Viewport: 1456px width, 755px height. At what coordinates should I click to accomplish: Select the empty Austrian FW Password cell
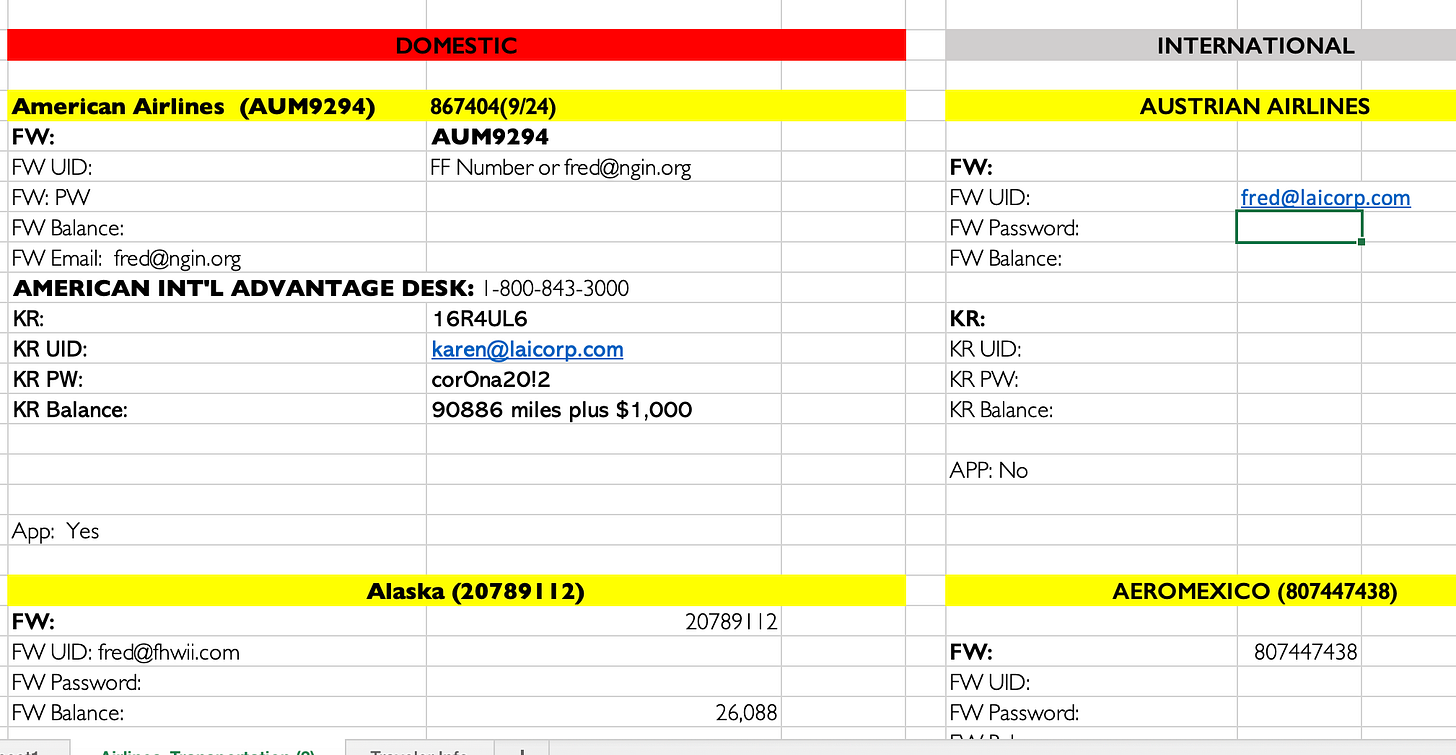(x=1299, y=227)
